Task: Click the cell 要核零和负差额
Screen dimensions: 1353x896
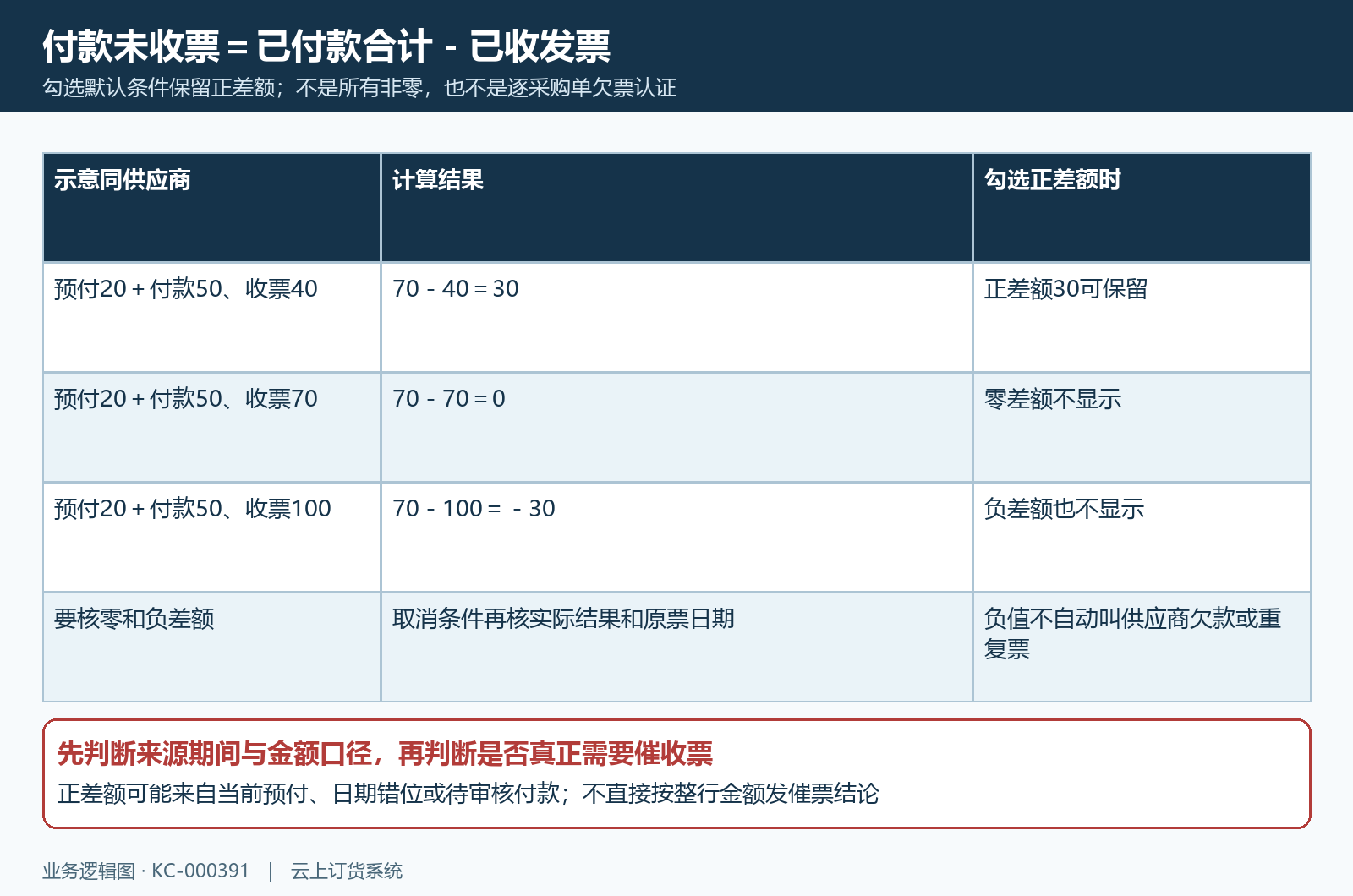Action: pos(211,647)
